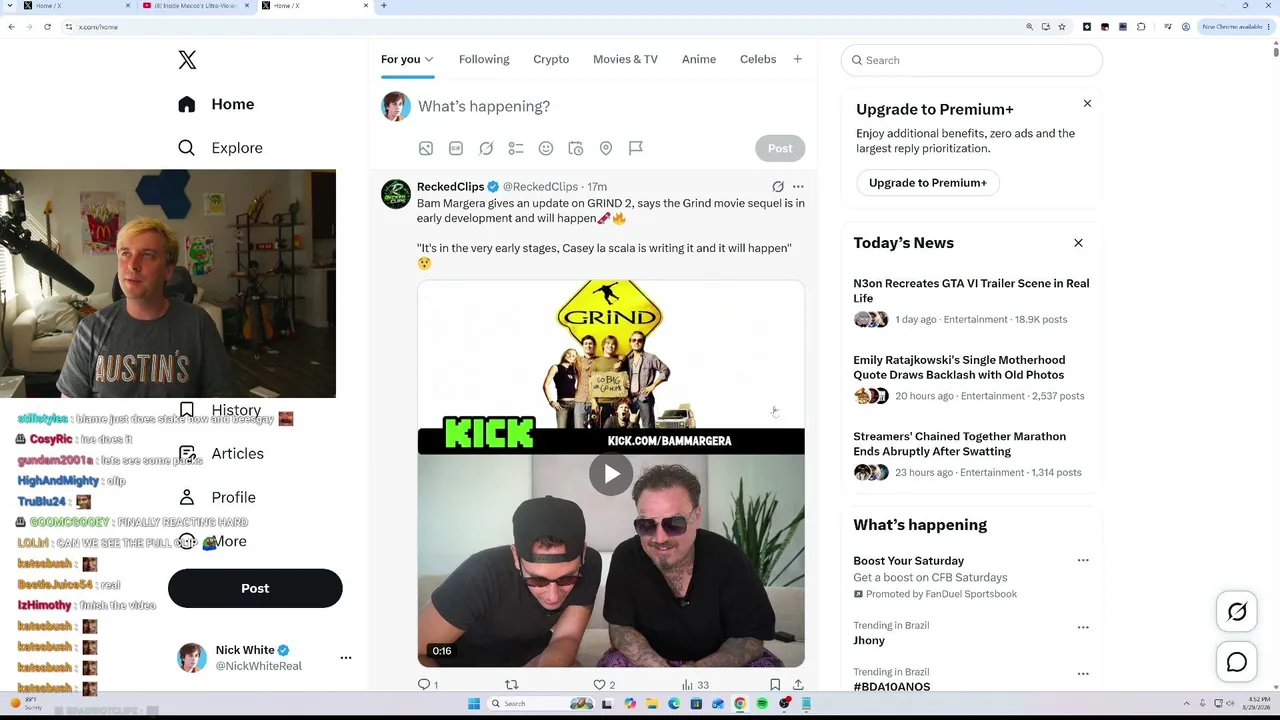Bookmark this page with the star icon
The height and width of the screenshot is (720, 1280).
coord(1062,27)
